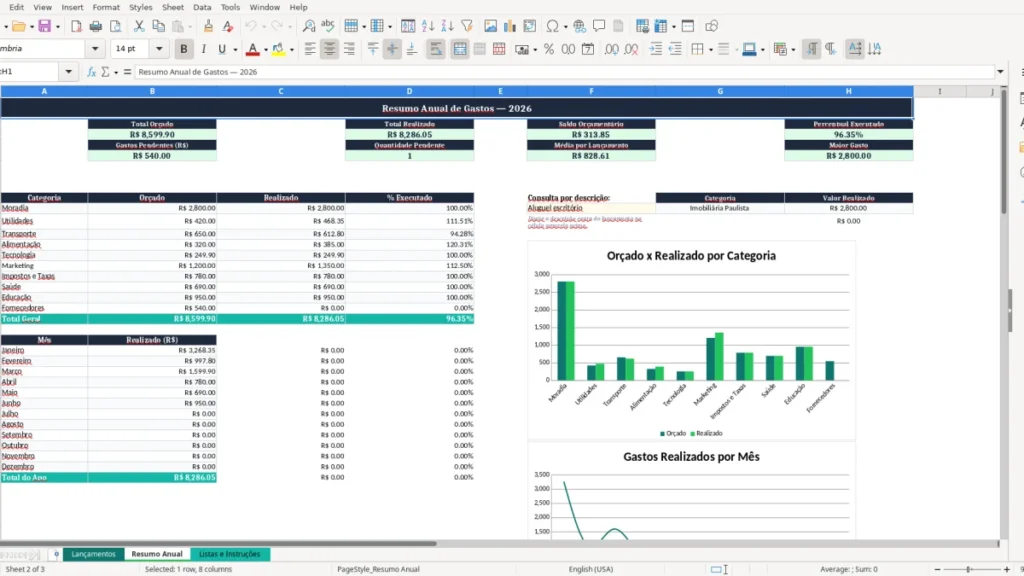The height and width of the screenshot is (576, 1024).
Task: Insert pivot table icon
Action: click(x=530, y=26)
